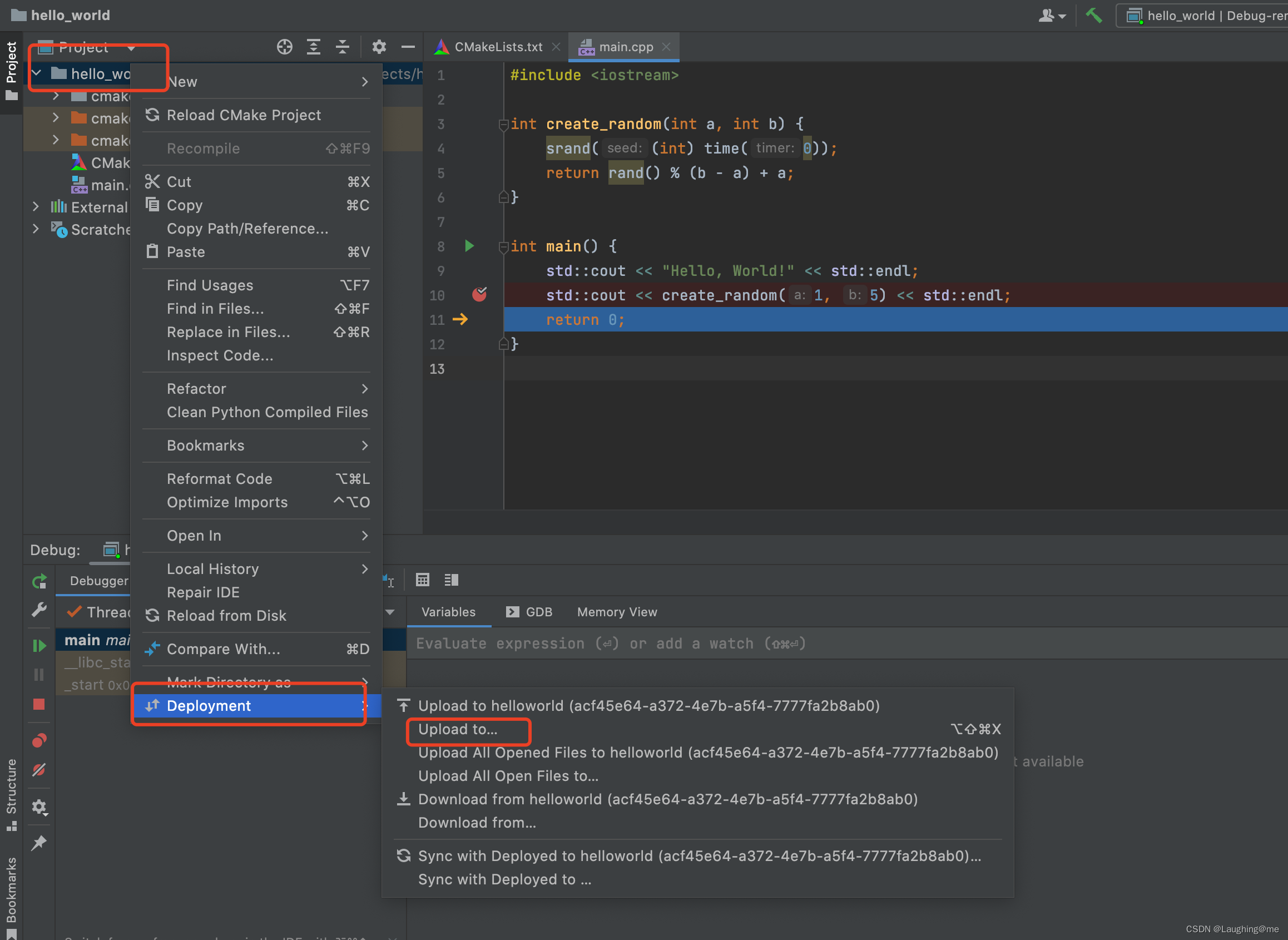Choose Find in Files...
Image resolution: width=1288 pixels, height=940 pixels.
pyautogui.click(x=256, y=308)
